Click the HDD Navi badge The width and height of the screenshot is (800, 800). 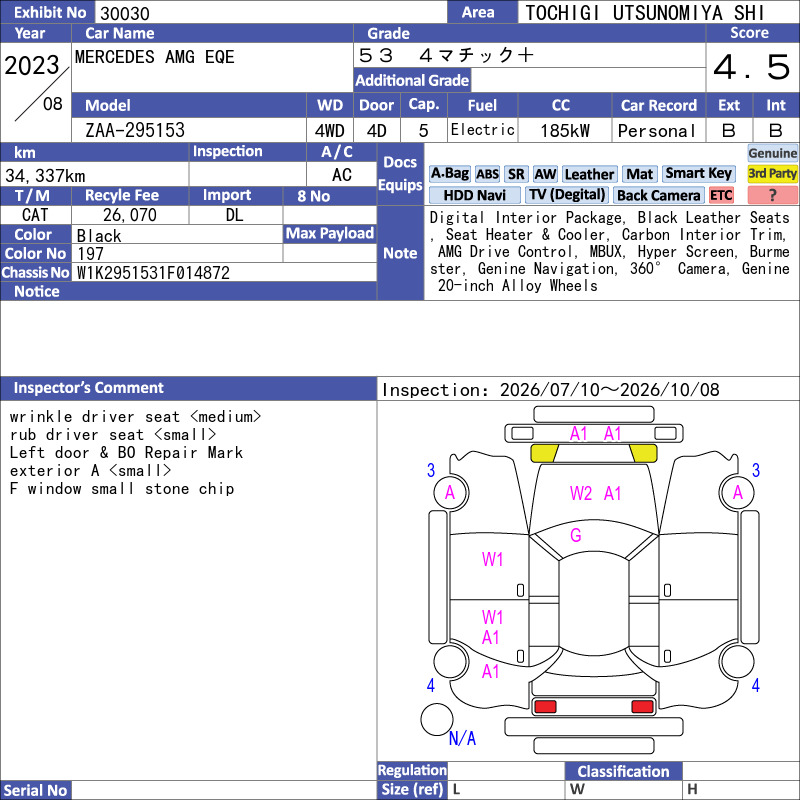click(474, 195)
